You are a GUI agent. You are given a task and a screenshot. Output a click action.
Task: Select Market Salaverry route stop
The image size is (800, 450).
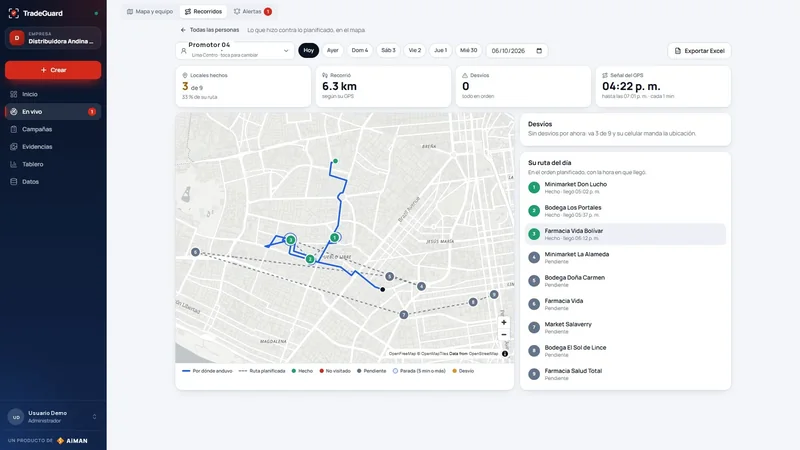click(626, 328)
